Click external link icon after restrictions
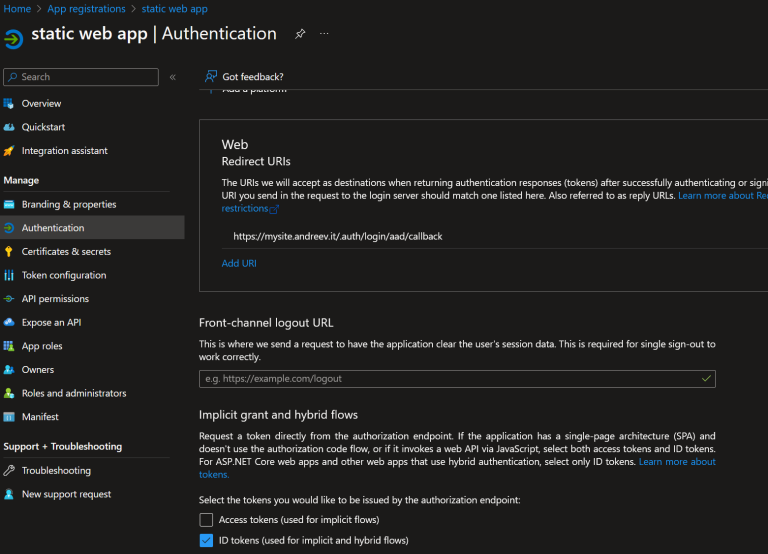Image resolution: width=768 pixels, height=554 pixels. (274, 209)
